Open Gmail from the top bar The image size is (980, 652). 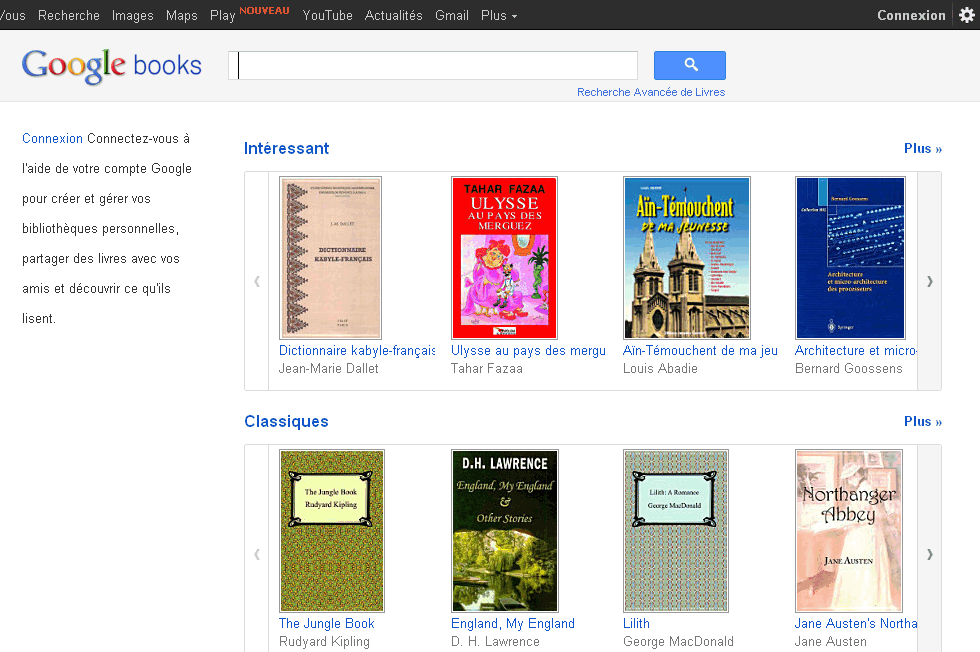pyautogui.click(x=452, y=15)
